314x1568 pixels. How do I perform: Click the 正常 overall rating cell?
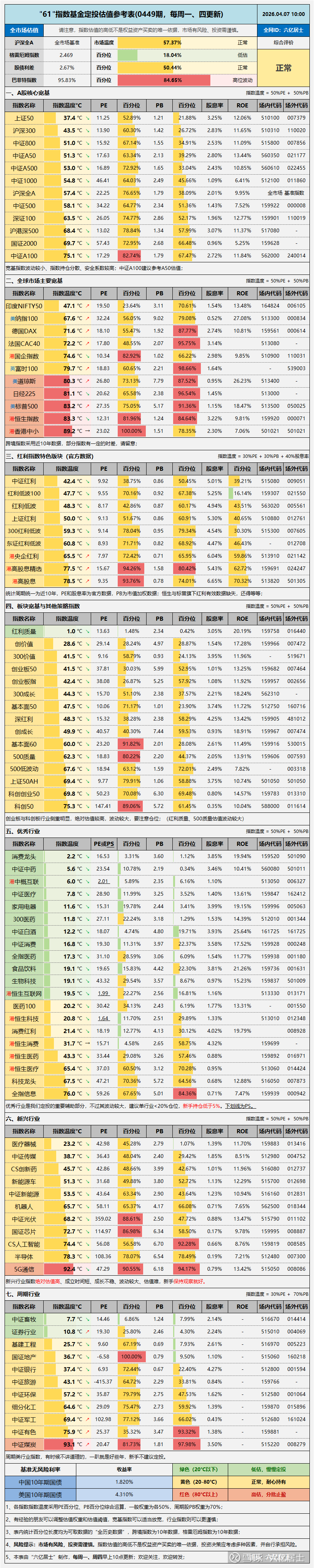284,68
